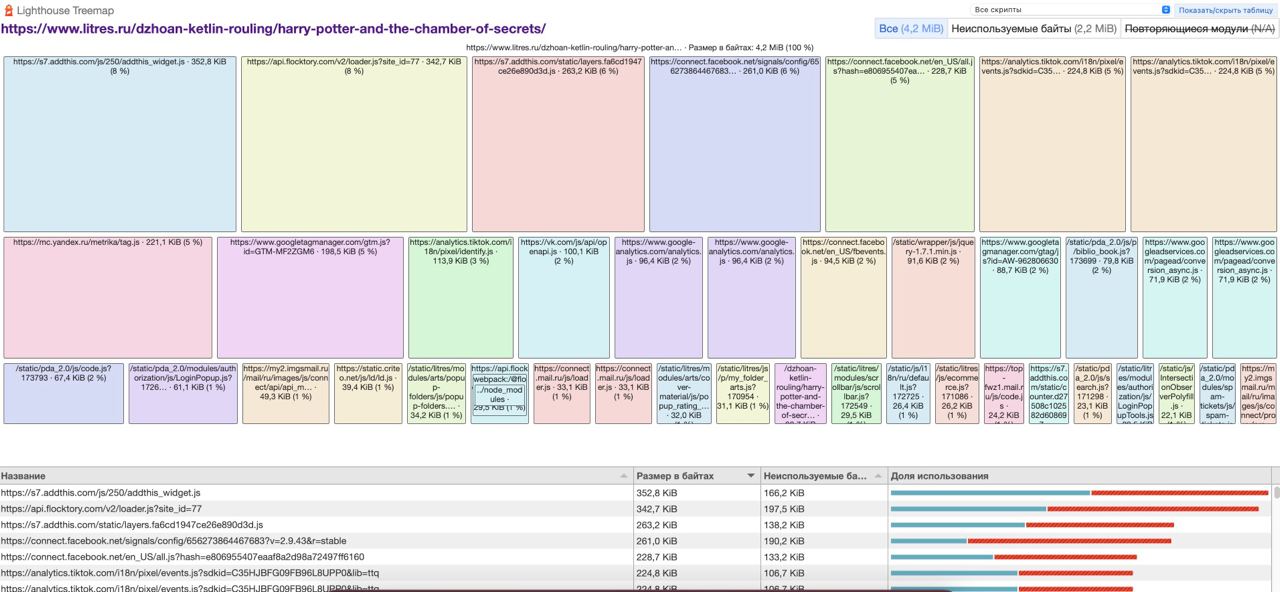Open the litres.ru harry-potter page URL link

pos(273,28)
